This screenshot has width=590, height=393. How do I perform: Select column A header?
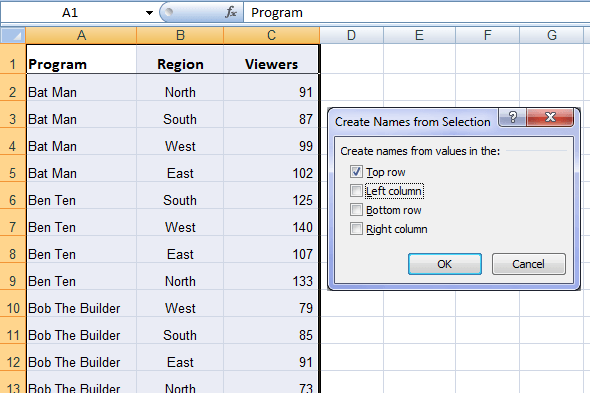[x=81, y=35]
